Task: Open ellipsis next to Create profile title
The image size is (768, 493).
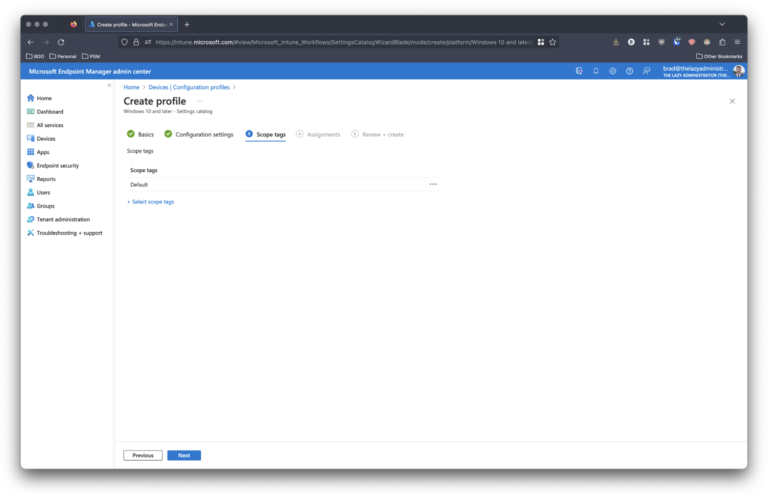Action: pyautogui.click(x=199, y=101)
